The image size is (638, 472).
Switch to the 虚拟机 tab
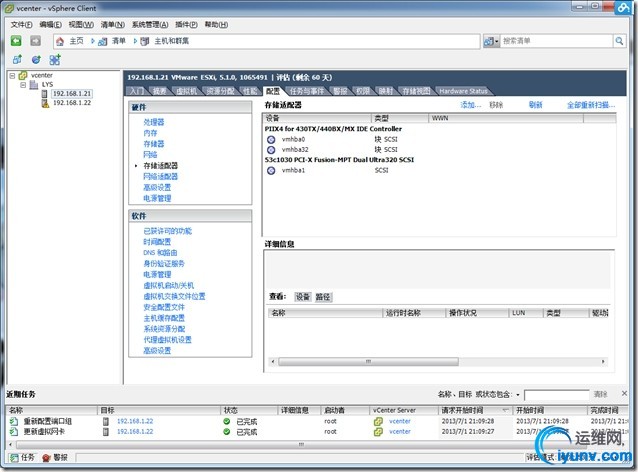coord(187,91)
